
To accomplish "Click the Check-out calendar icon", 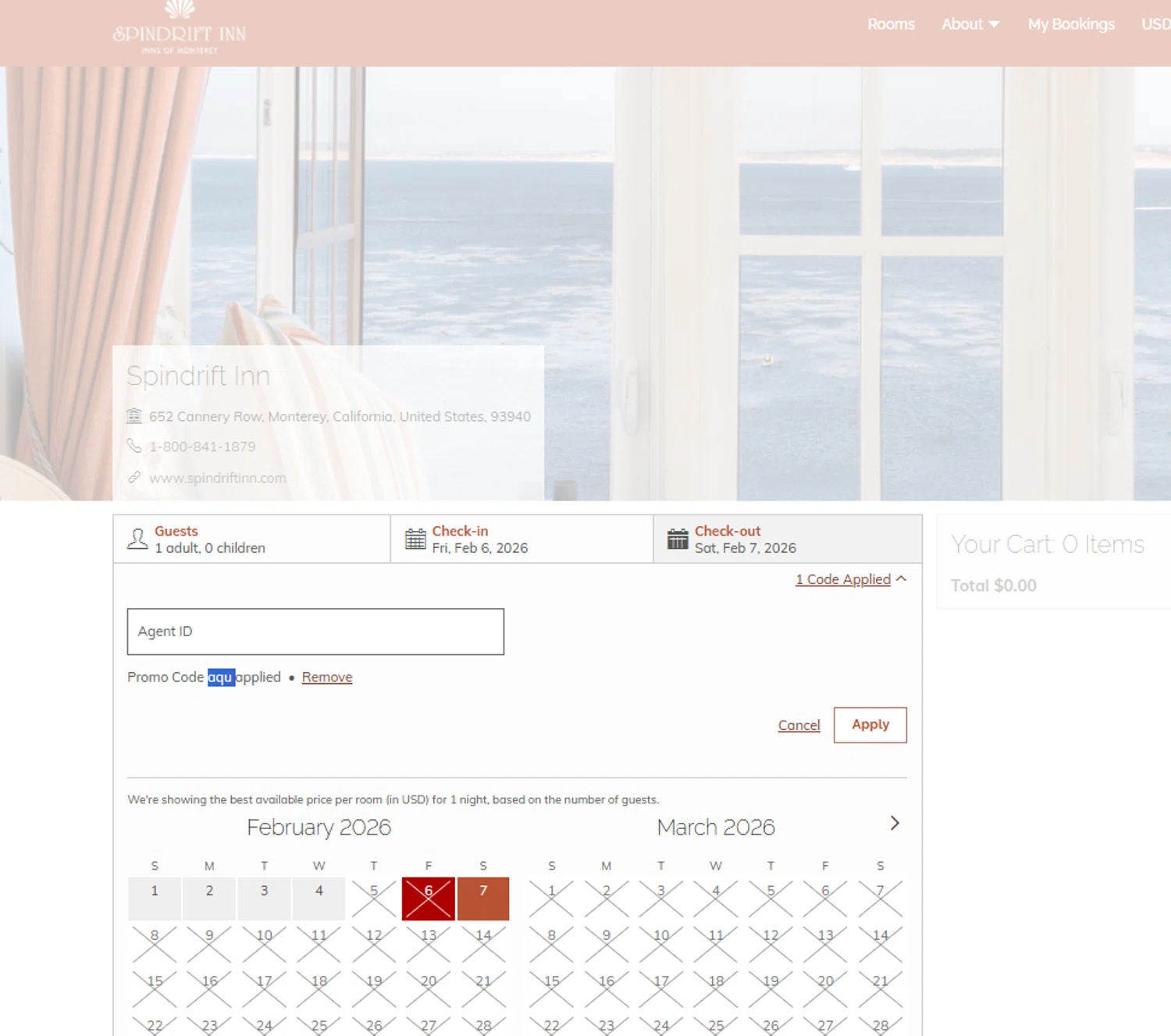I will click(x=678, y=539).
